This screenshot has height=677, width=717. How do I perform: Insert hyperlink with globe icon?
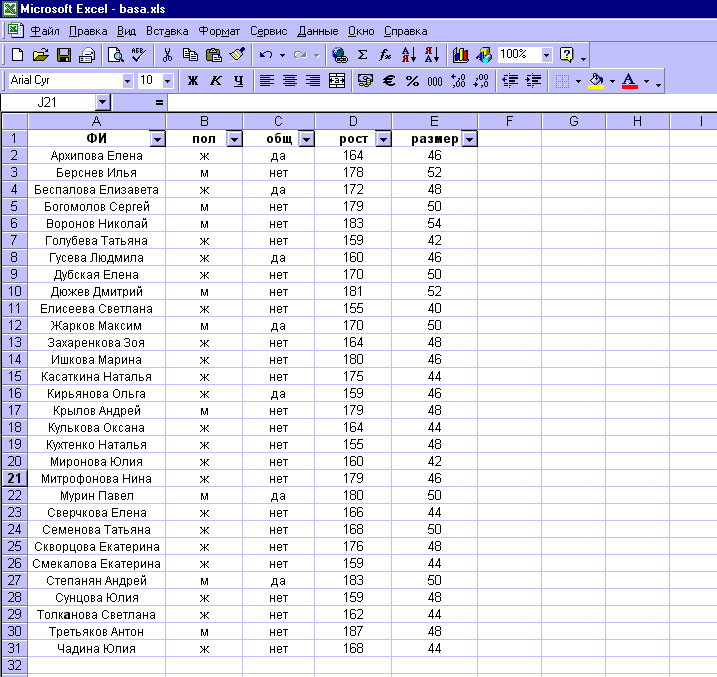pos(339,55)
